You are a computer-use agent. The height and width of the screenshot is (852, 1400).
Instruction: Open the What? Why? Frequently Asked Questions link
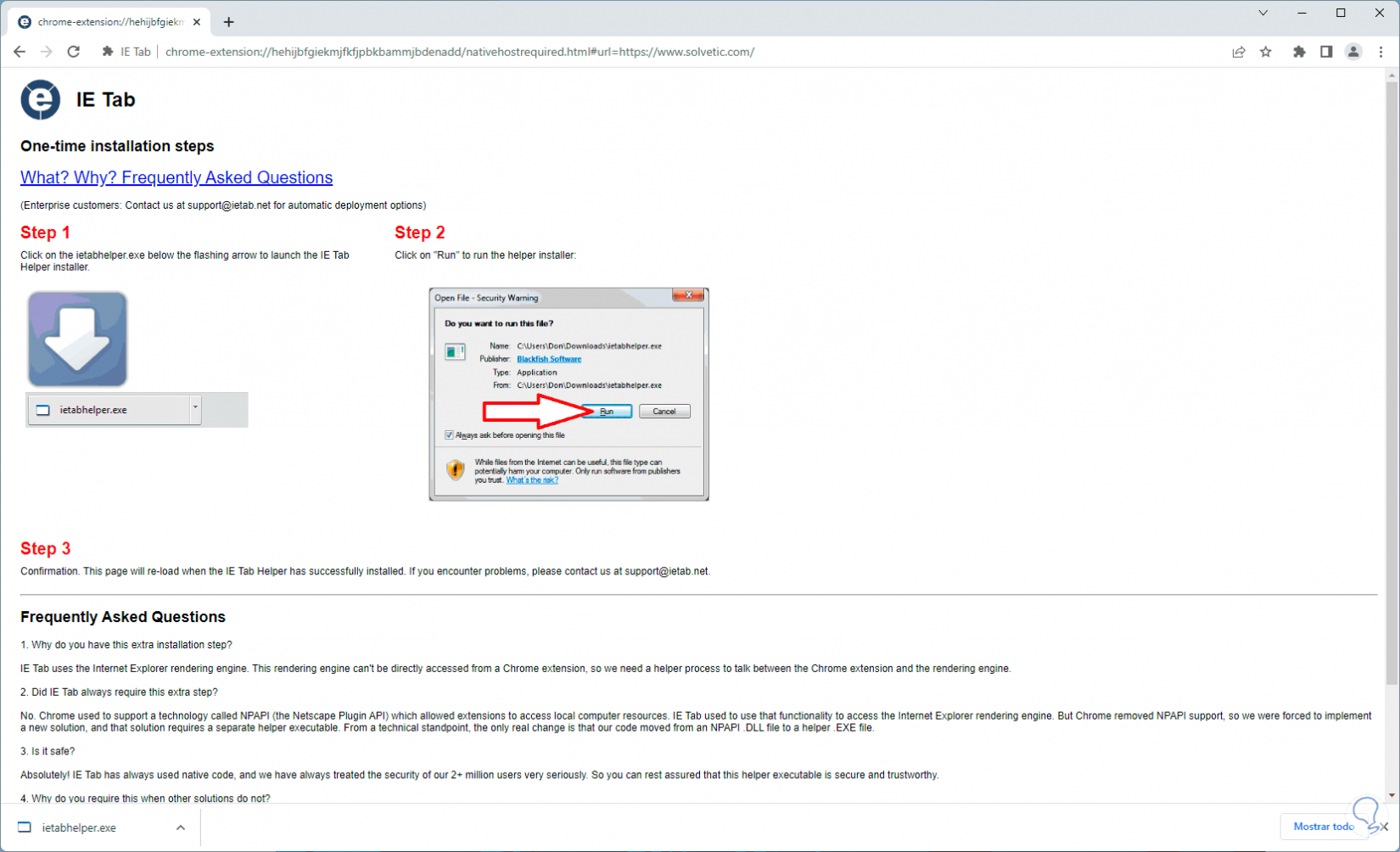(176, 177)
